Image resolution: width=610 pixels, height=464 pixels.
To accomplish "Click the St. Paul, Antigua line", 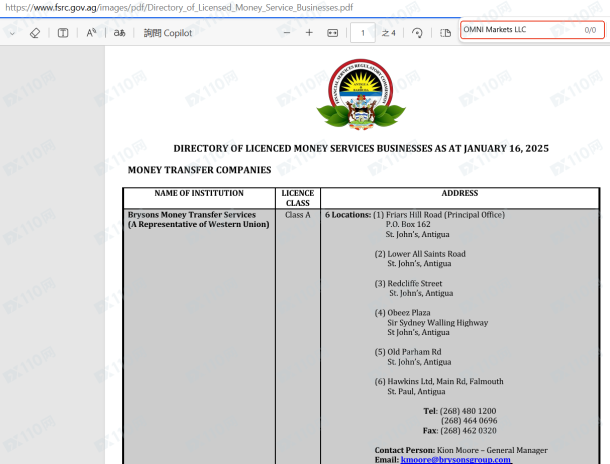I will coord(416,391).
